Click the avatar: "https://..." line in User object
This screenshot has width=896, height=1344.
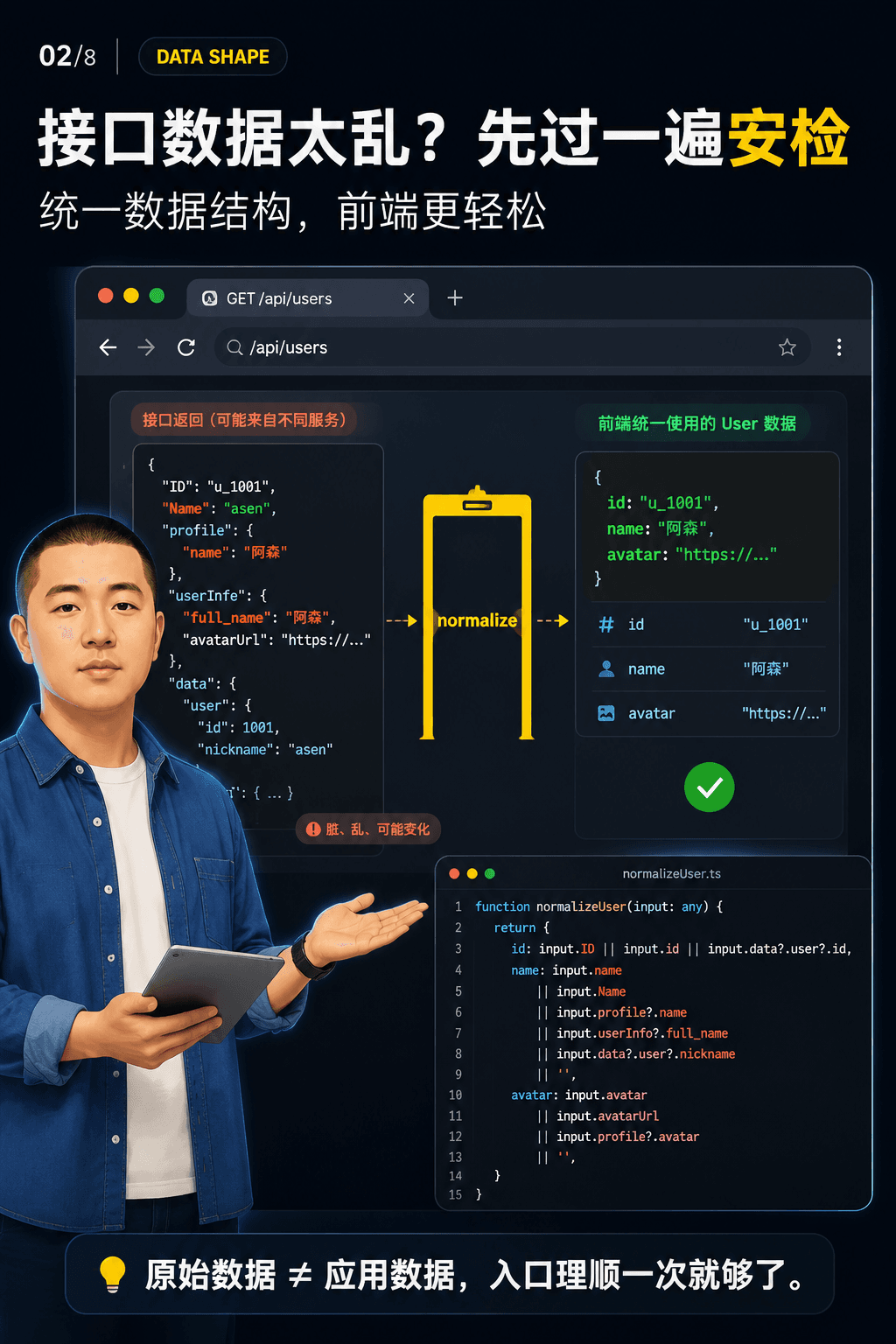point(692,555)
